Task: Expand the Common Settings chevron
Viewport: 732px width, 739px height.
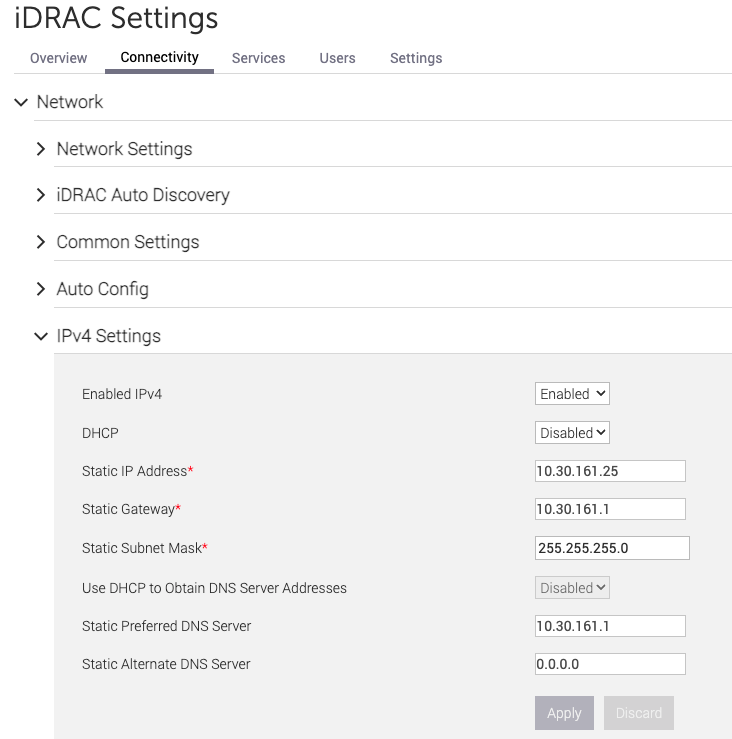Action: point(41,242)
